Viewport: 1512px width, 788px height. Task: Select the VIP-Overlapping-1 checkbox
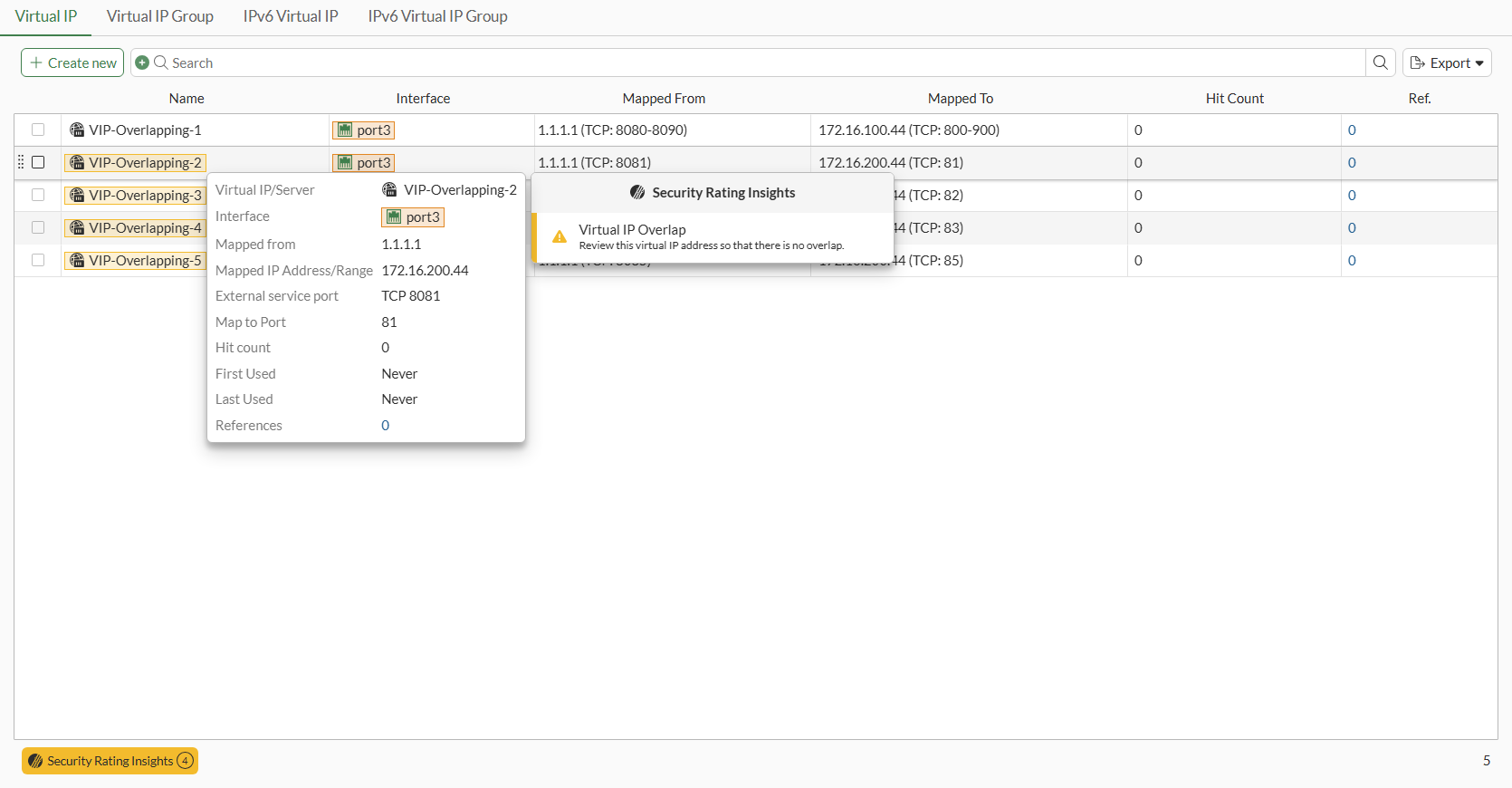38,130
